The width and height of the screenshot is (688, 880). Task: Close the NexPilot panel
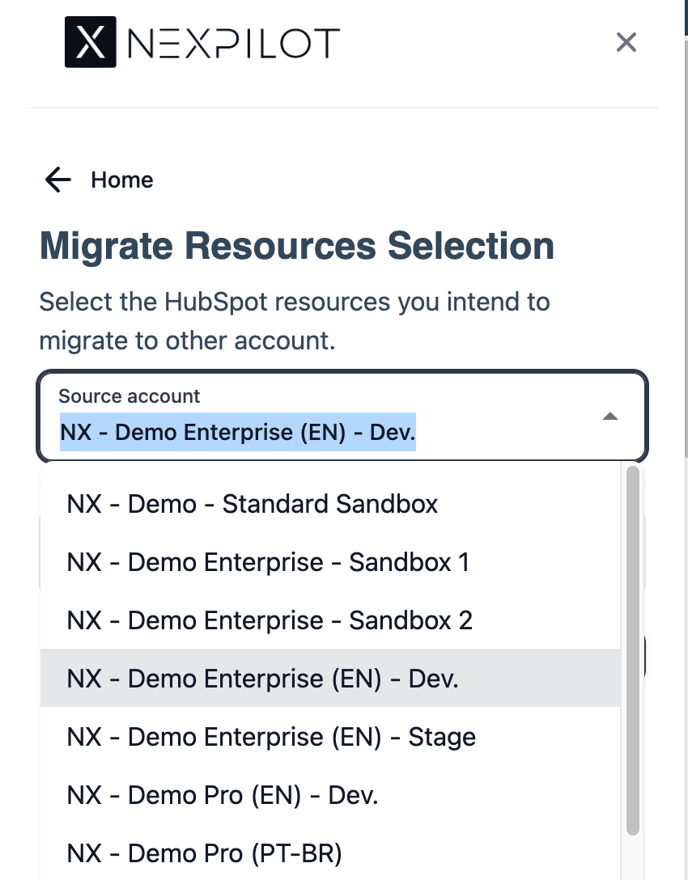click(626, 42)
